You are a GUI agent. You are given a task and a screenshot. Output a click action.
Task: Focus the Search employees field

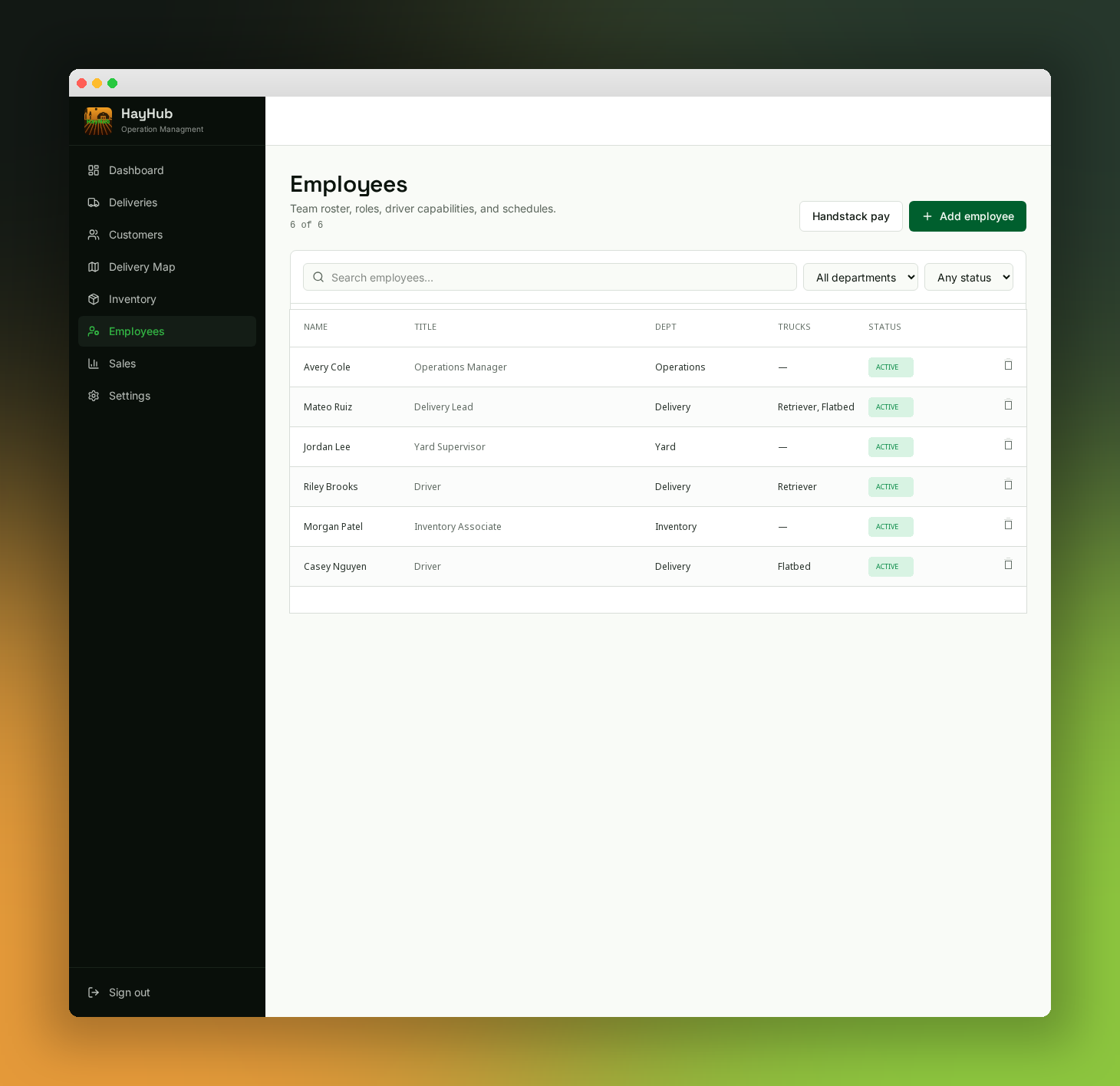click(550, 277)
